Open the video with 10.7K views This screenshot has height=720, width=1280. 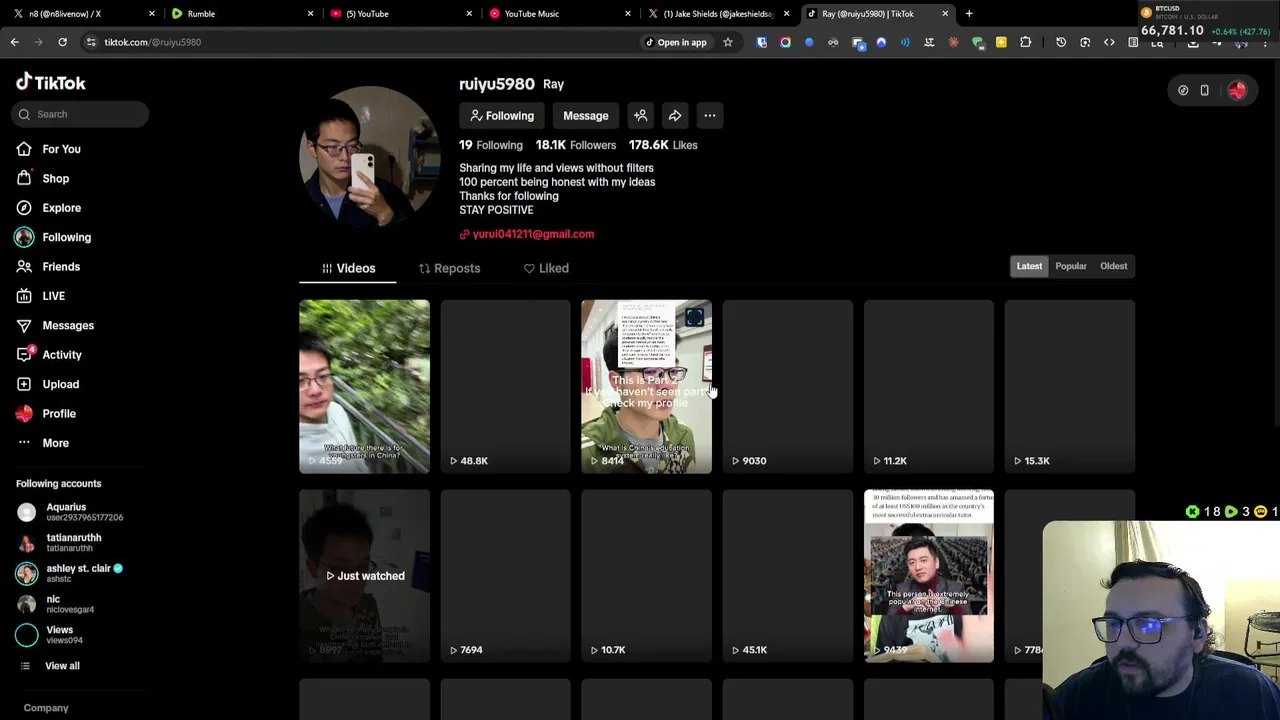pyautogui.click(x=646, y=576)
